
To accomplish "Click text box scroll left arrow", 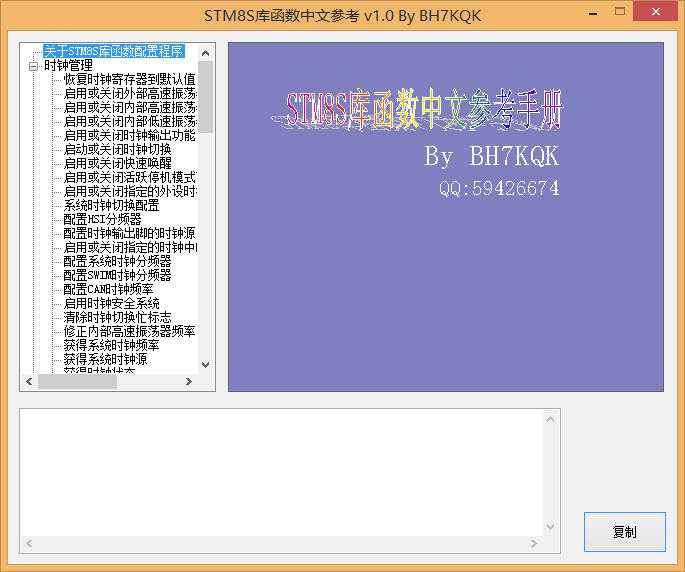I will pyautogui.click(x=29, y=544).
